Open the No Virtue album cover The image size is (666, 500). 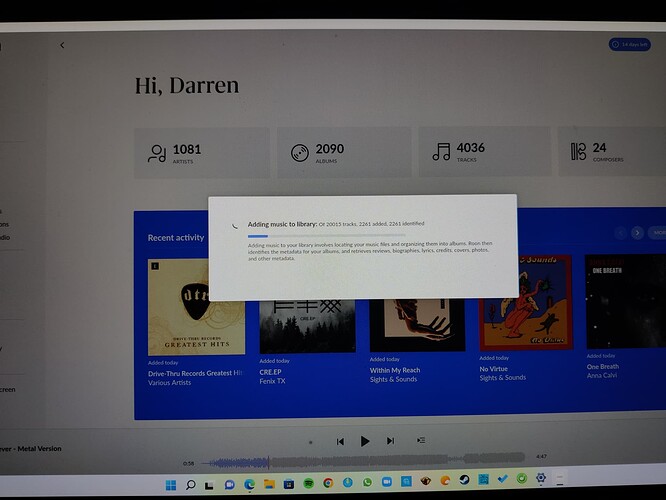point(526,302)
